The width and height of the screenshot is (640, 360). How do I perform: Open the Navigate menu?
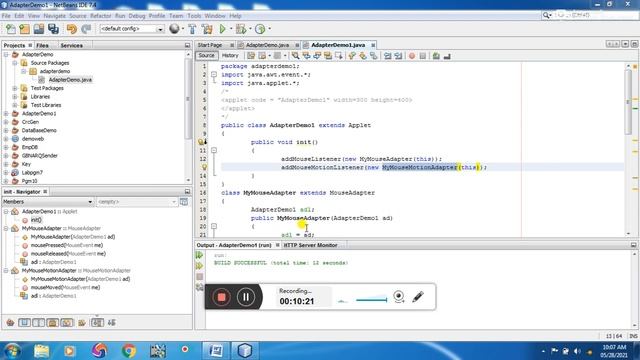pos(54,16)
